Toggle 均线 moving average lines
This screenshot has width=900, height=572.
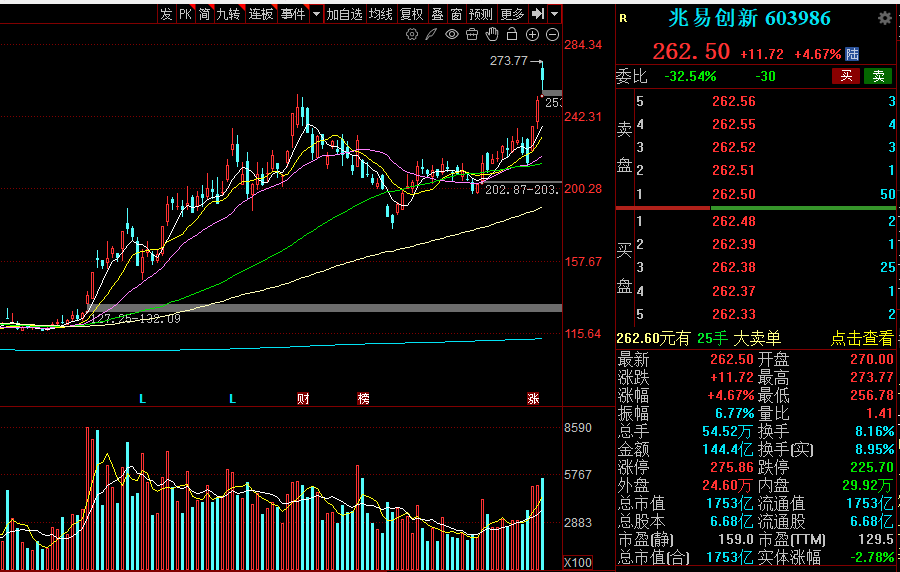380,14
